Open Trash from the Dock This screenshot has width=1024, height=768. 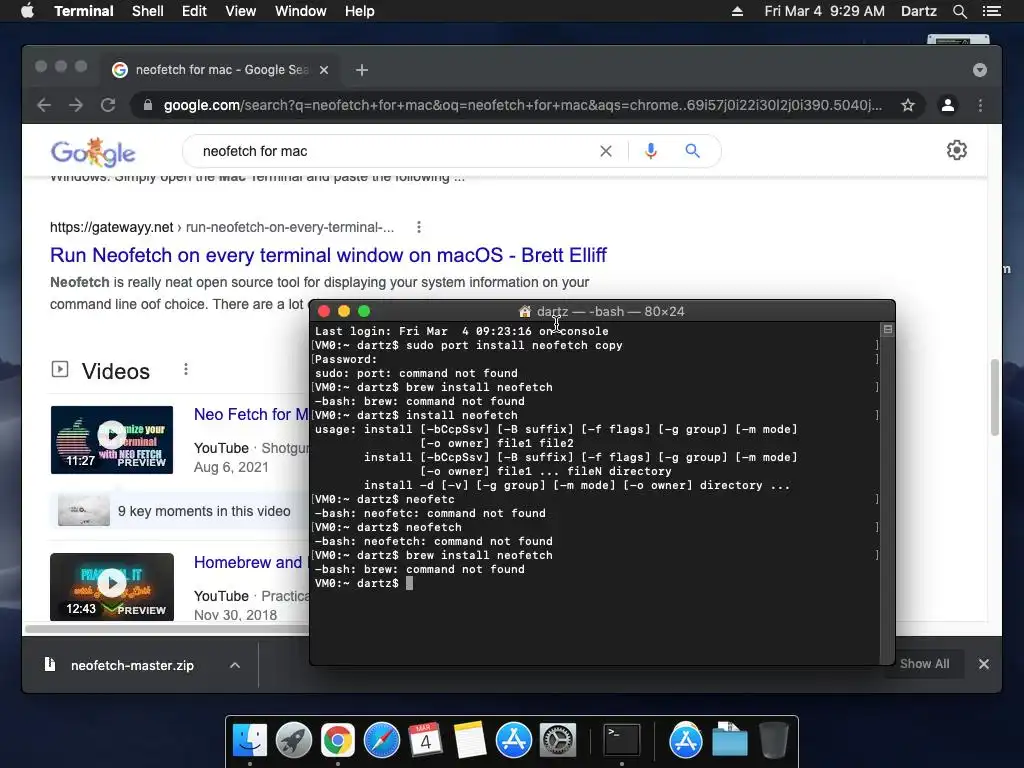point(774,741)
